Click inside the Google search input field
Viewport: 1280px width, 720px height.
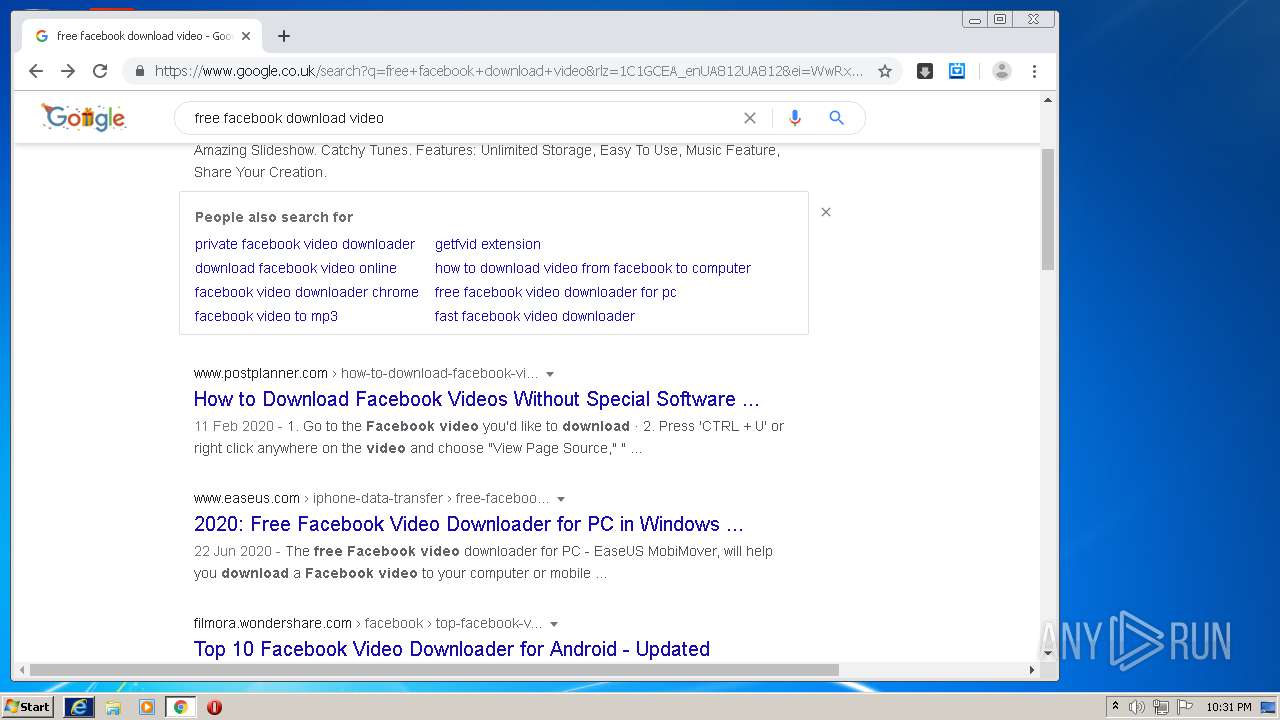[x=460, y=118]
